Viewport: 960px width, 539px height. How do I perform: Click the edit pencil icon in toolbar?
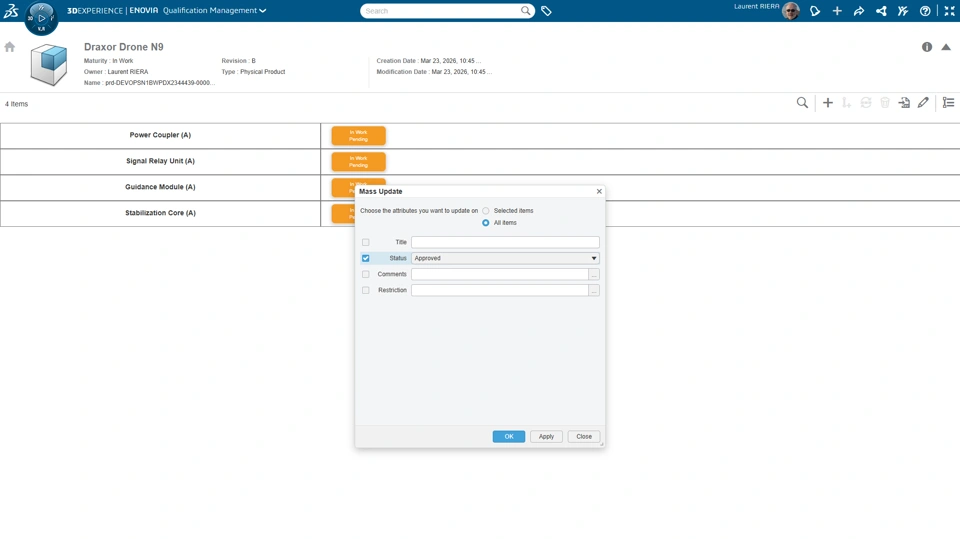click(923, 103)
